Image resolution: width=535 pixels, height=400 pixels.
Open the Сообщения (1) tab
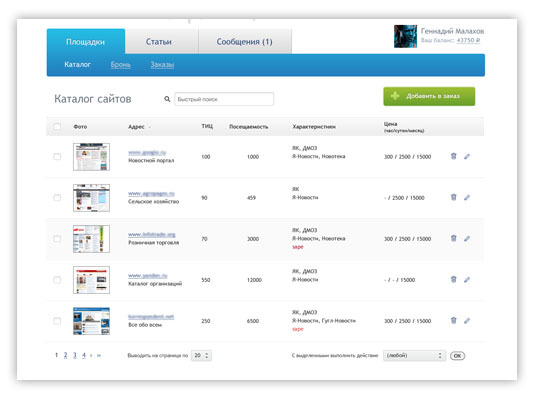coord(245,42)
